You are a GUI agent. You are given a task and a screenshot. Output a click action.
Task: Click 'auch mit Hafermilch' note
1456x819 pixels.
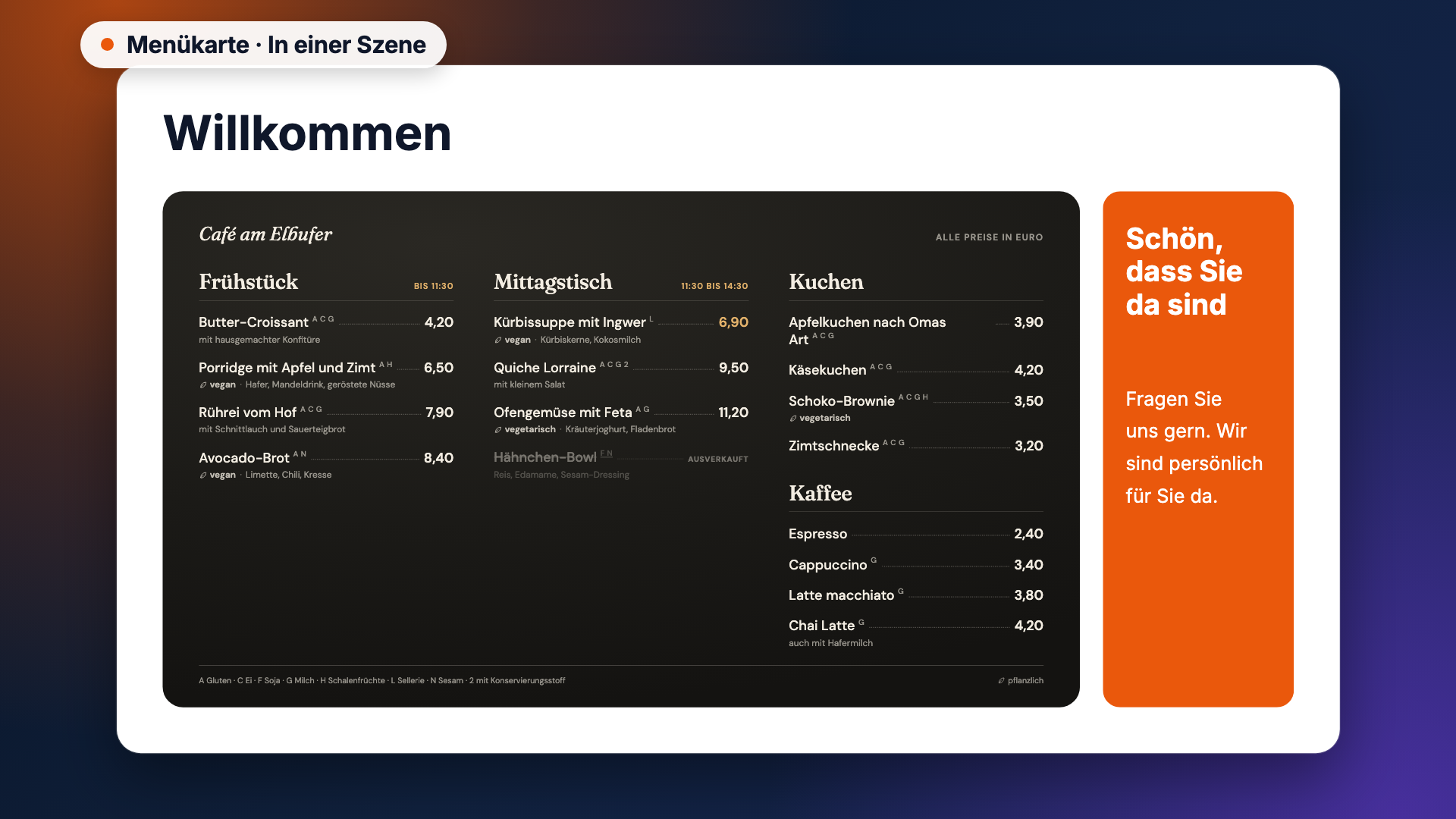pos(830,644)
